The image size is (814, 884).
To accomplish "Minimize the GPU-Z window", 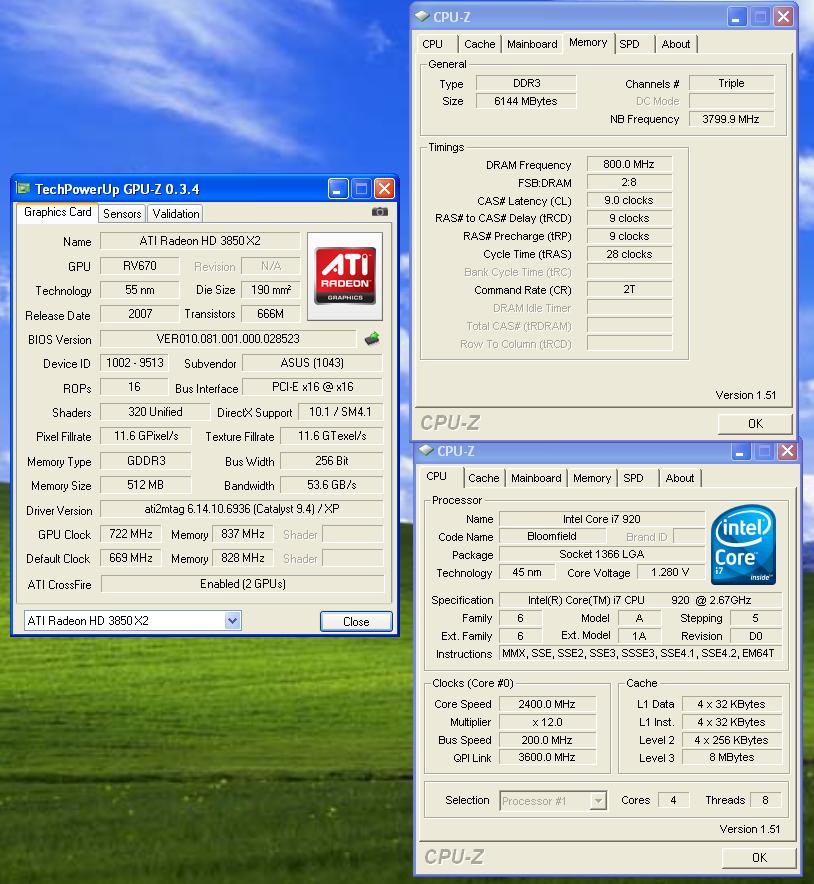I will click(x=338, y=189).
